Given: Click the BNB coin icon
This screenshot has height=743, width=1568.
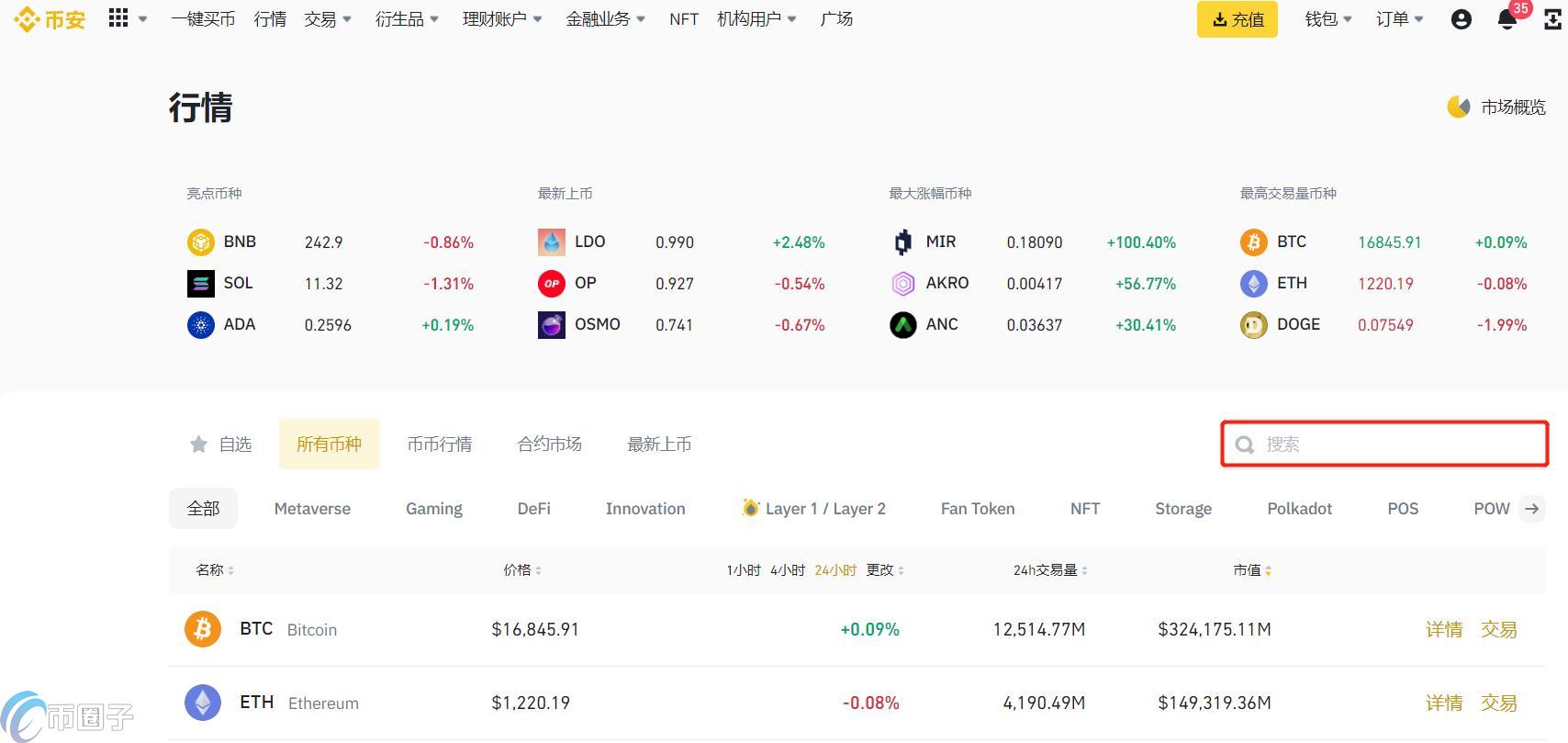Looking at the screenshot, I should (201, 242).
